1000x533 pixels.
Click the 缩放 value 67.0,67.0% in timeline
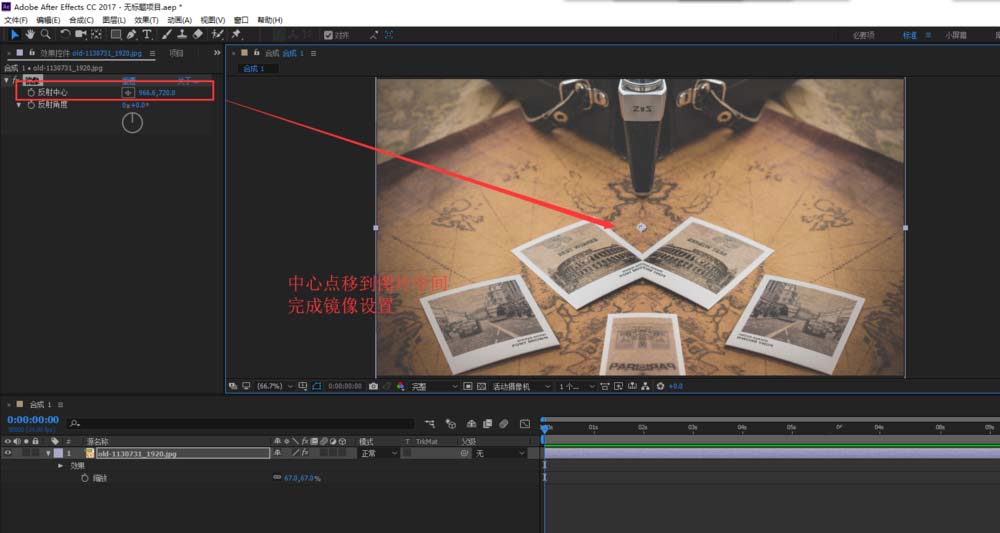point(302,479)
